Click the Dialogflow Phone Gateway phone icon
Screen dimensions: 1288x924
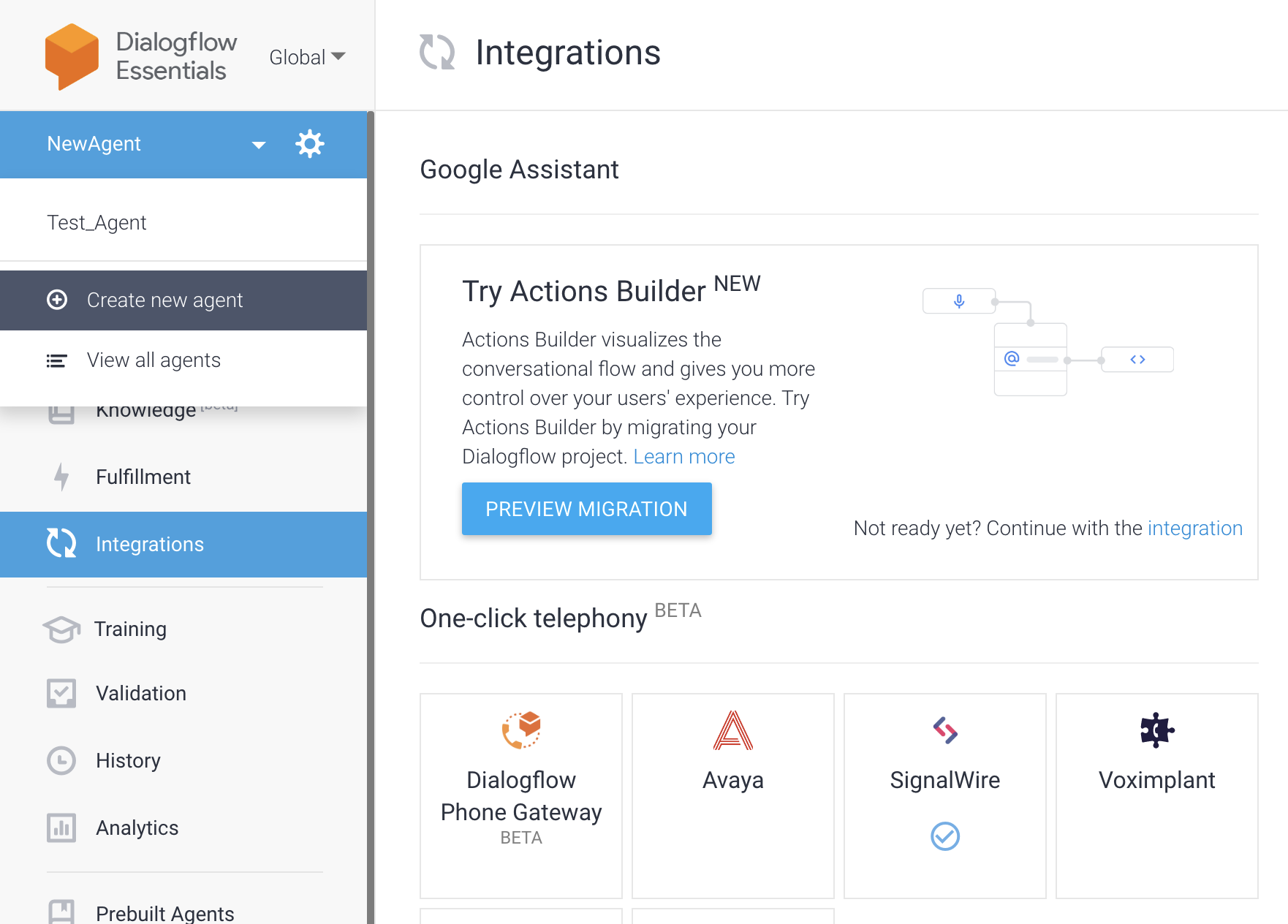point(520,730)
